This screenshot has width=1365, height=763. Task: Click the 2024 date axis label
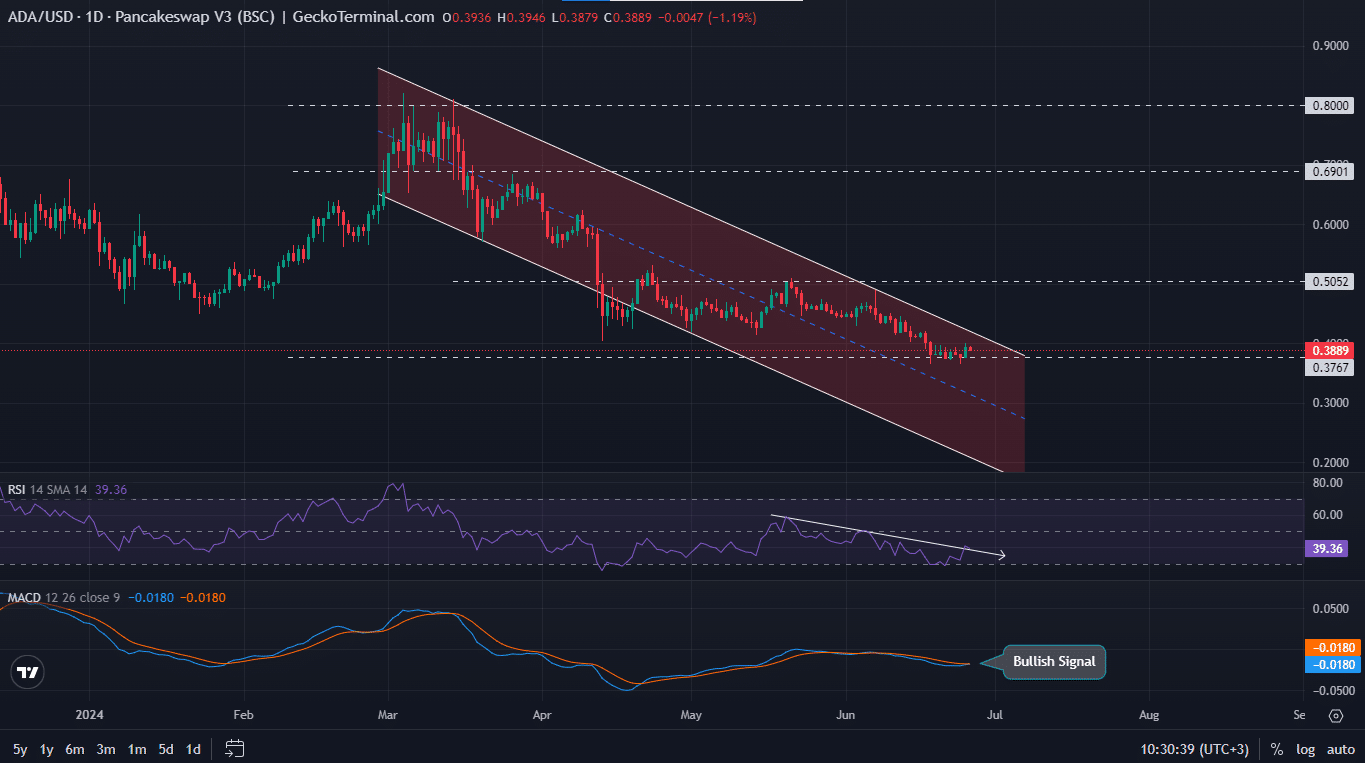pos(88,716)
